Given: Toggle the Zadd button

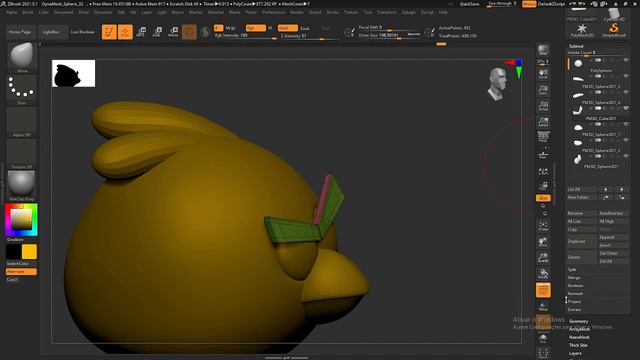Looking at the screenshot, I should pos(287,28).
